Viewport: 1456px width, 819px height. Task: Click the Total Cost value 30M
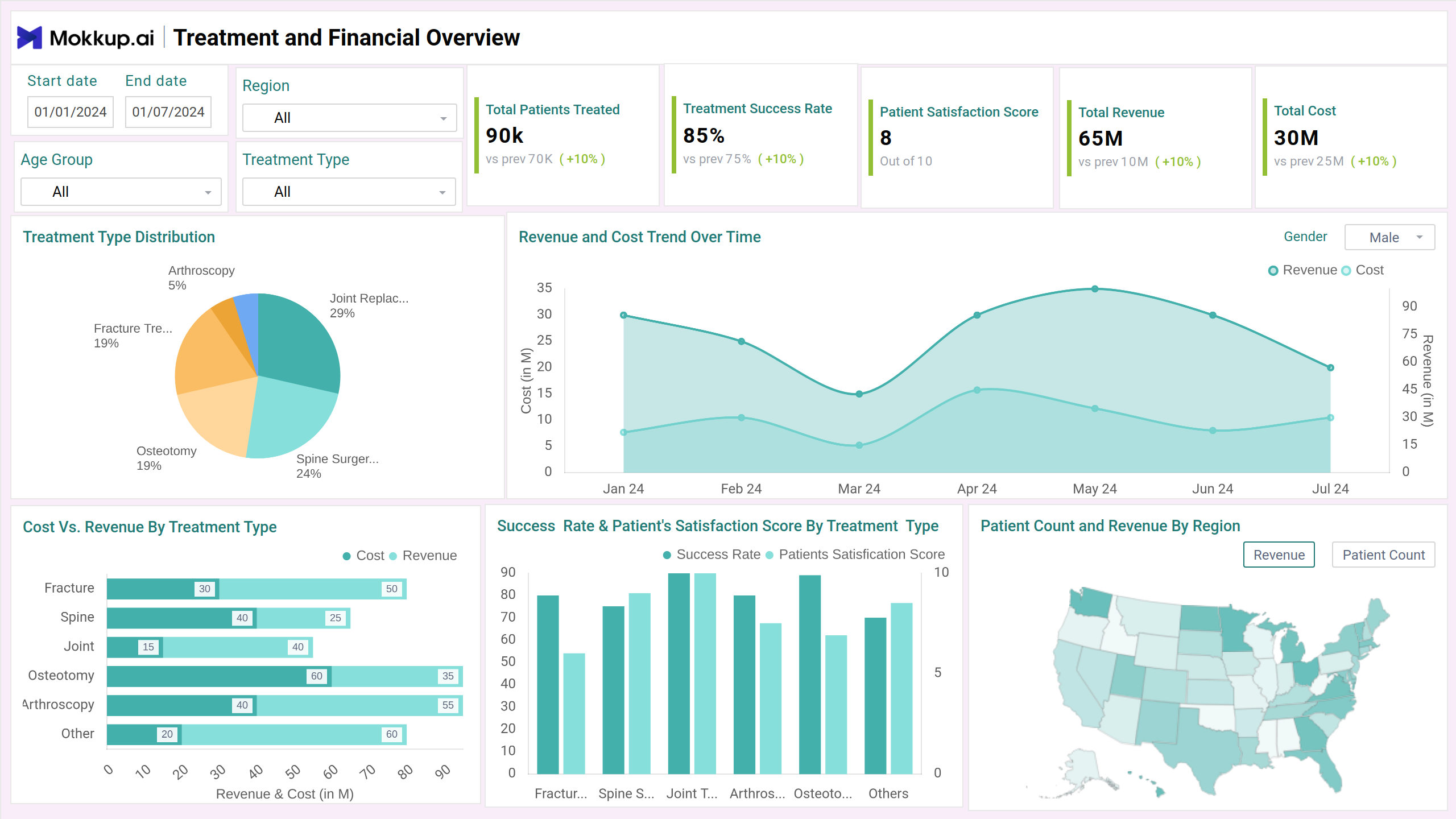coord(1296,138)
